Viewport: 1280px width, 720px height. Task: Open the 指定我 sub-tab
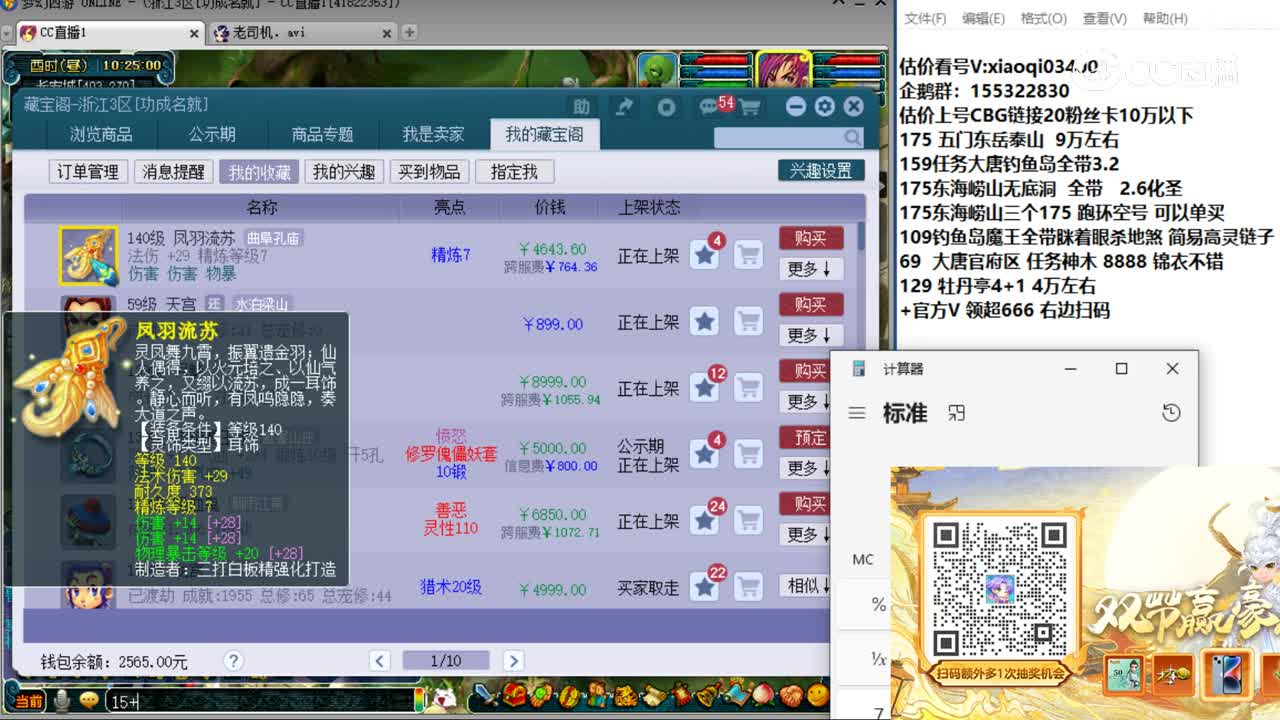[x=514, y=172]
